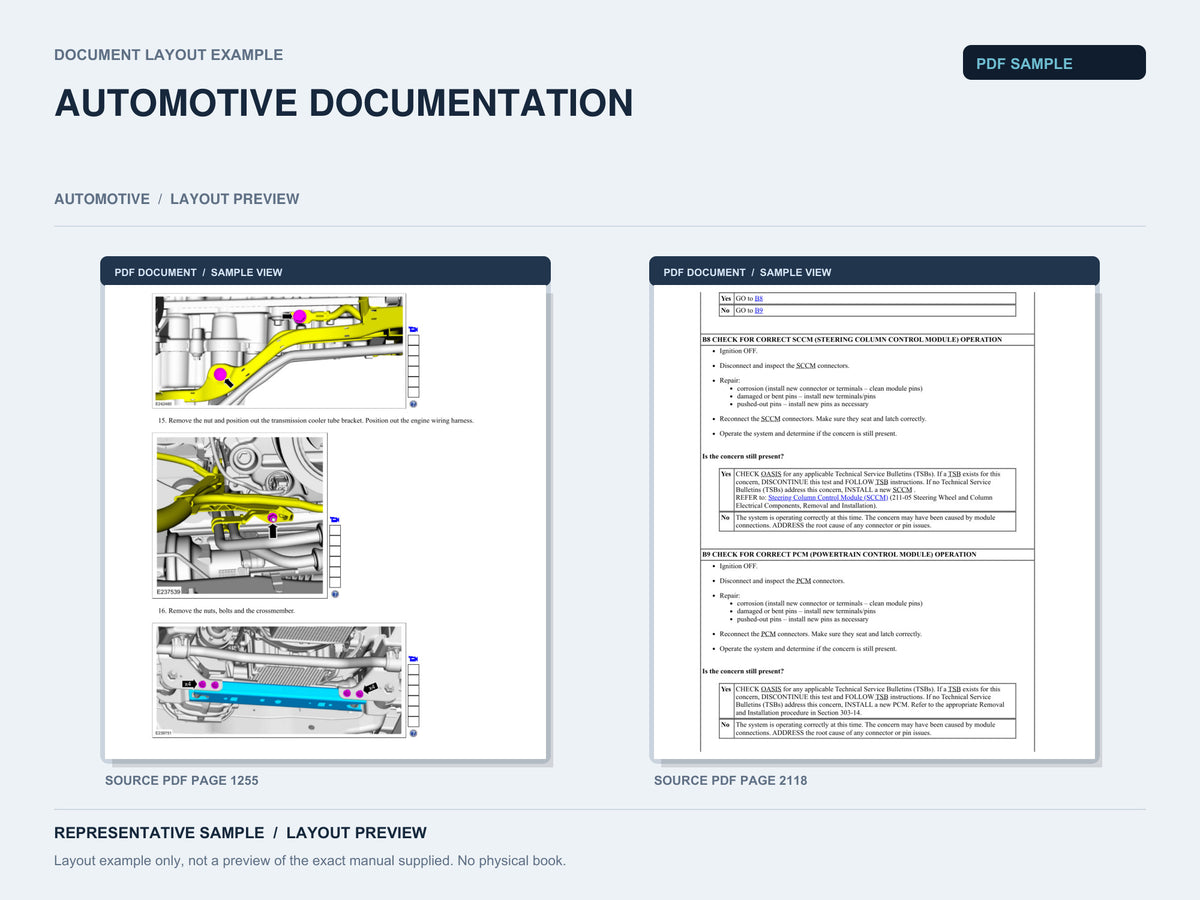This screenshot has height=900, width=1200.
Task: Open the blue crossmember illustration
Action: [x=279, y=681]
